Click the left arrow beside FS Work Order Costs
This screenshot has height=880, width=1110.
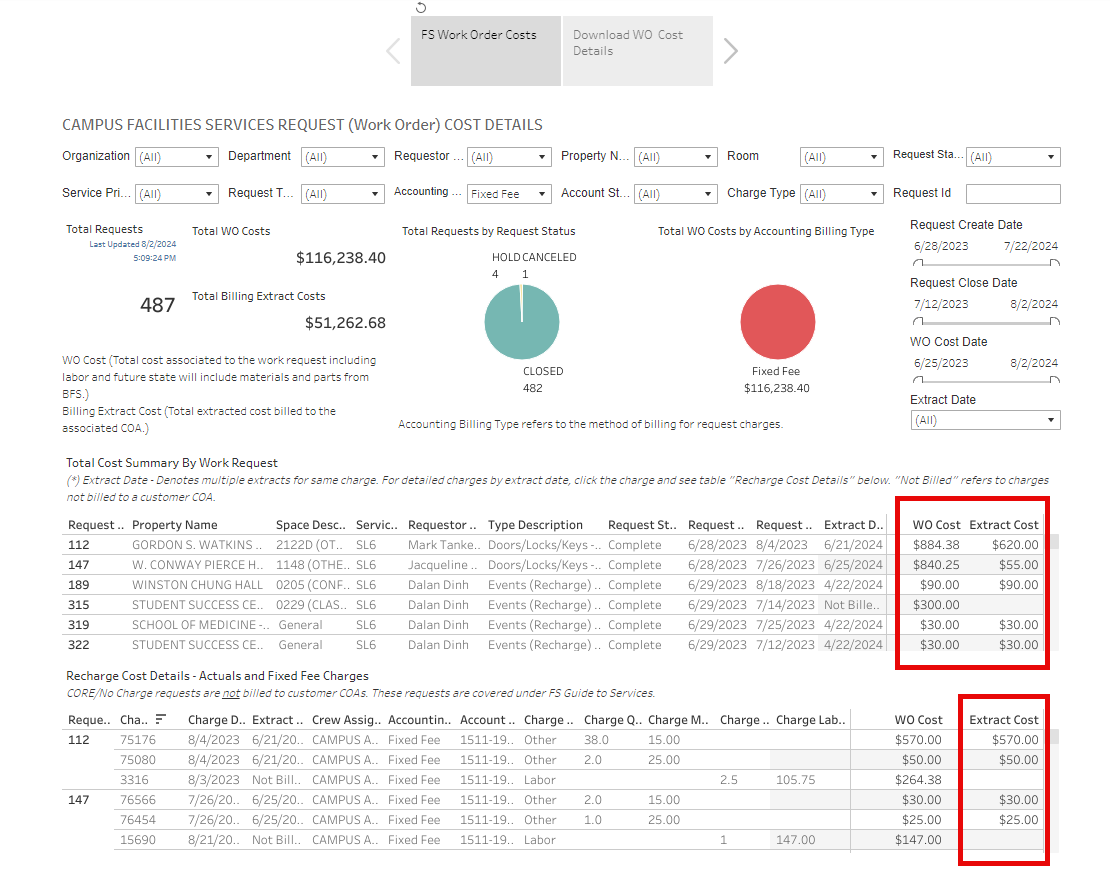pos(393,50)
